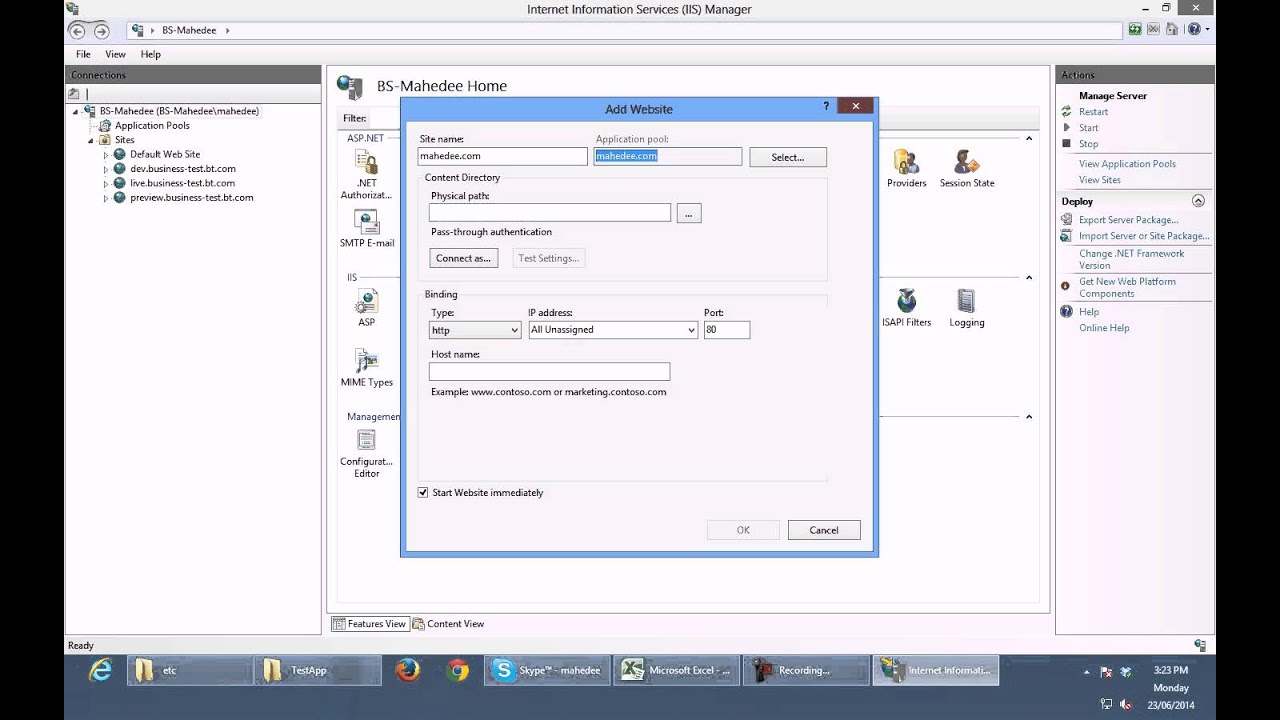1280x720 pixels.
Task: Click the Back navigation arrow
Action: [x=77, y=31]
